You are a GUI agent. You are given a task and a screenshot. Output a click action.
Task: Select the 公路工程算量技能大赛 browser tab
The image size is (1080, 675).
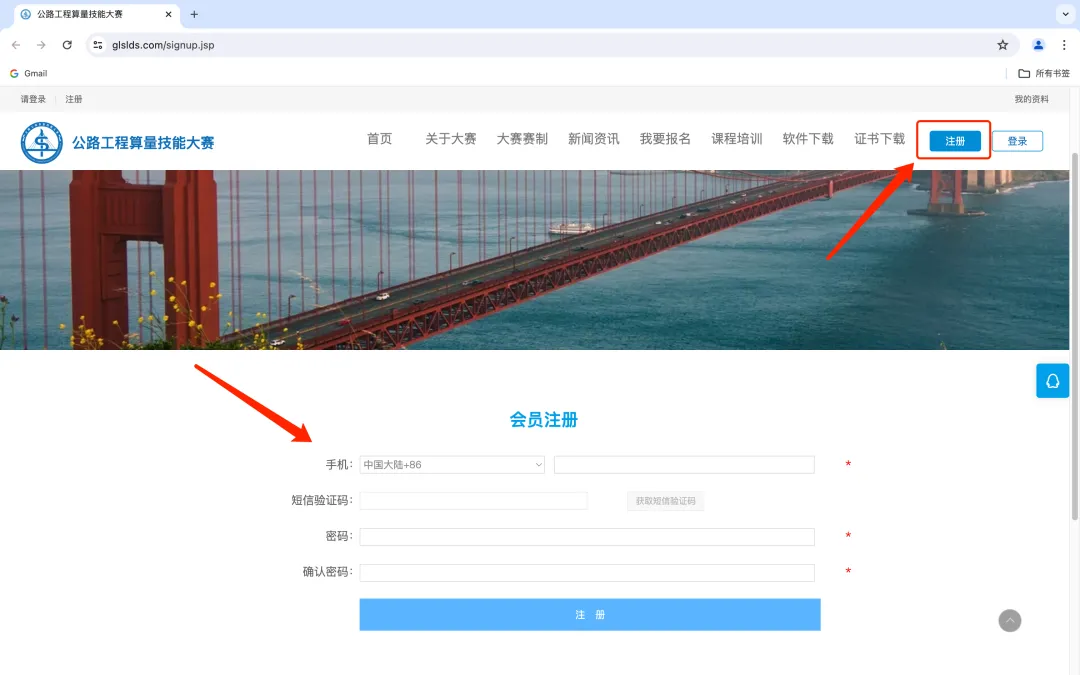80,15
